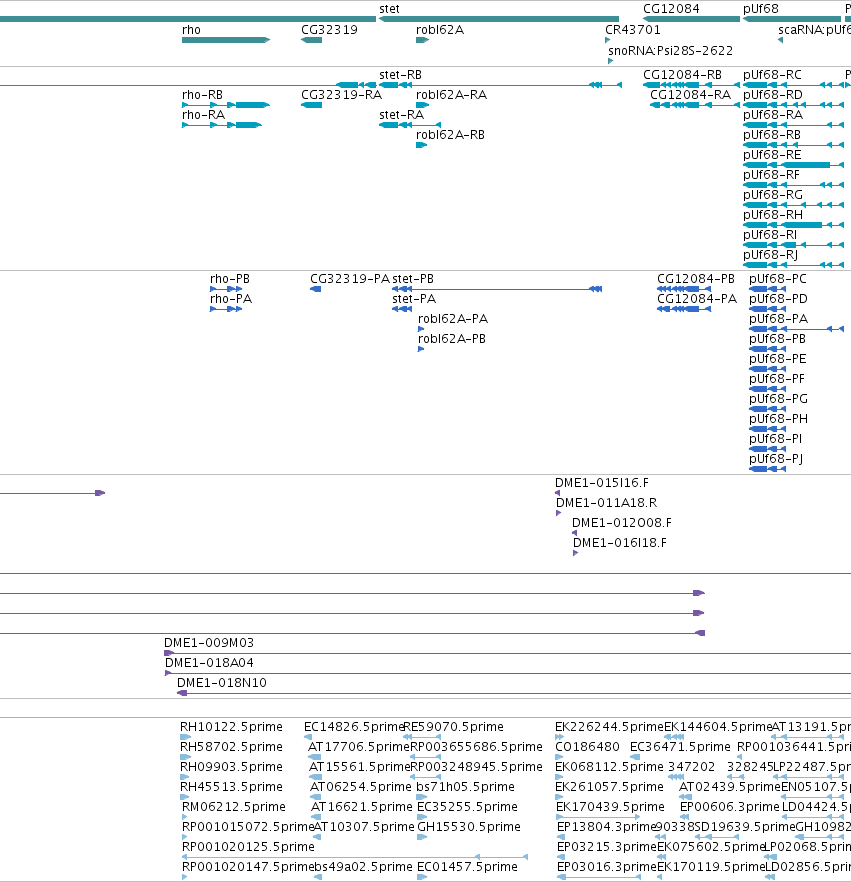Select the RM06212.5prime EST label
Viewport: 851px width, 882px height.
[x=233, y=807]
